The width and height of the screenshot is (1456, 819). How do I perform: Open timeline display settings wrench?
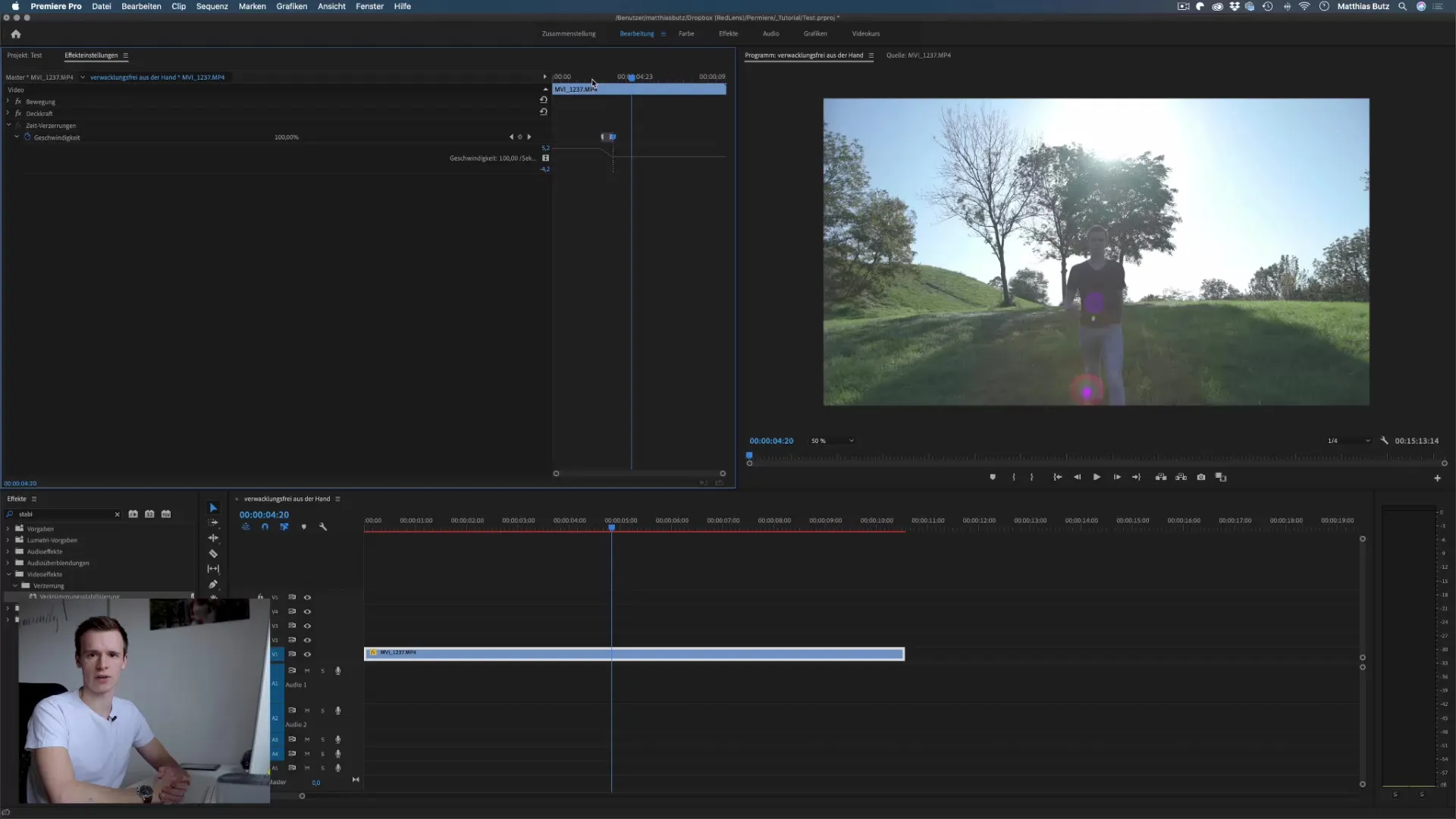323,527
